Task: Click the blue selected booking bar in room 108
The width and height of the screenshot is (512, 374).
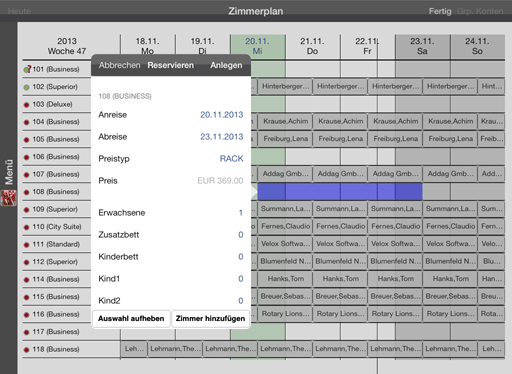Action: (340, 191)
